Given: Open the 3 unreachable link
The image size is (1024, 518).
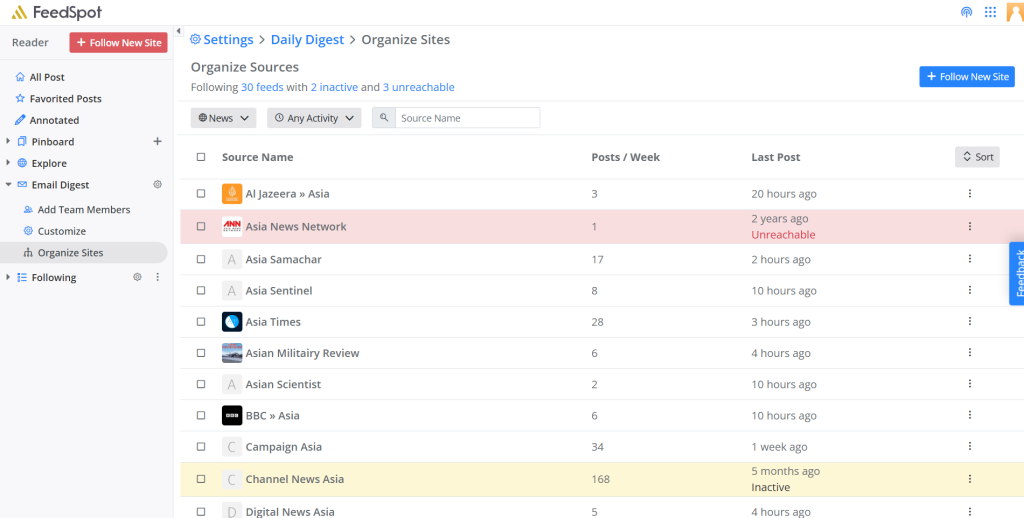Looking at the screenshot, I should click(x=418, y=88).
